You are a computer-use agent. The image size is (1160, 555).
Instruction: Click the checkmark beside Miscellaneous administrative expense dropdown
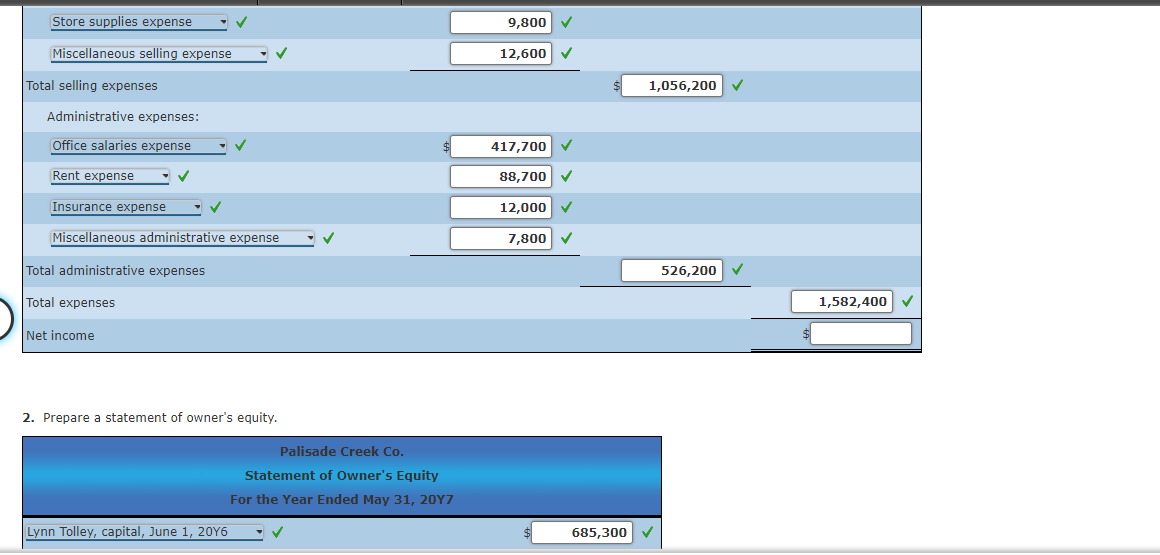(328, 238)
